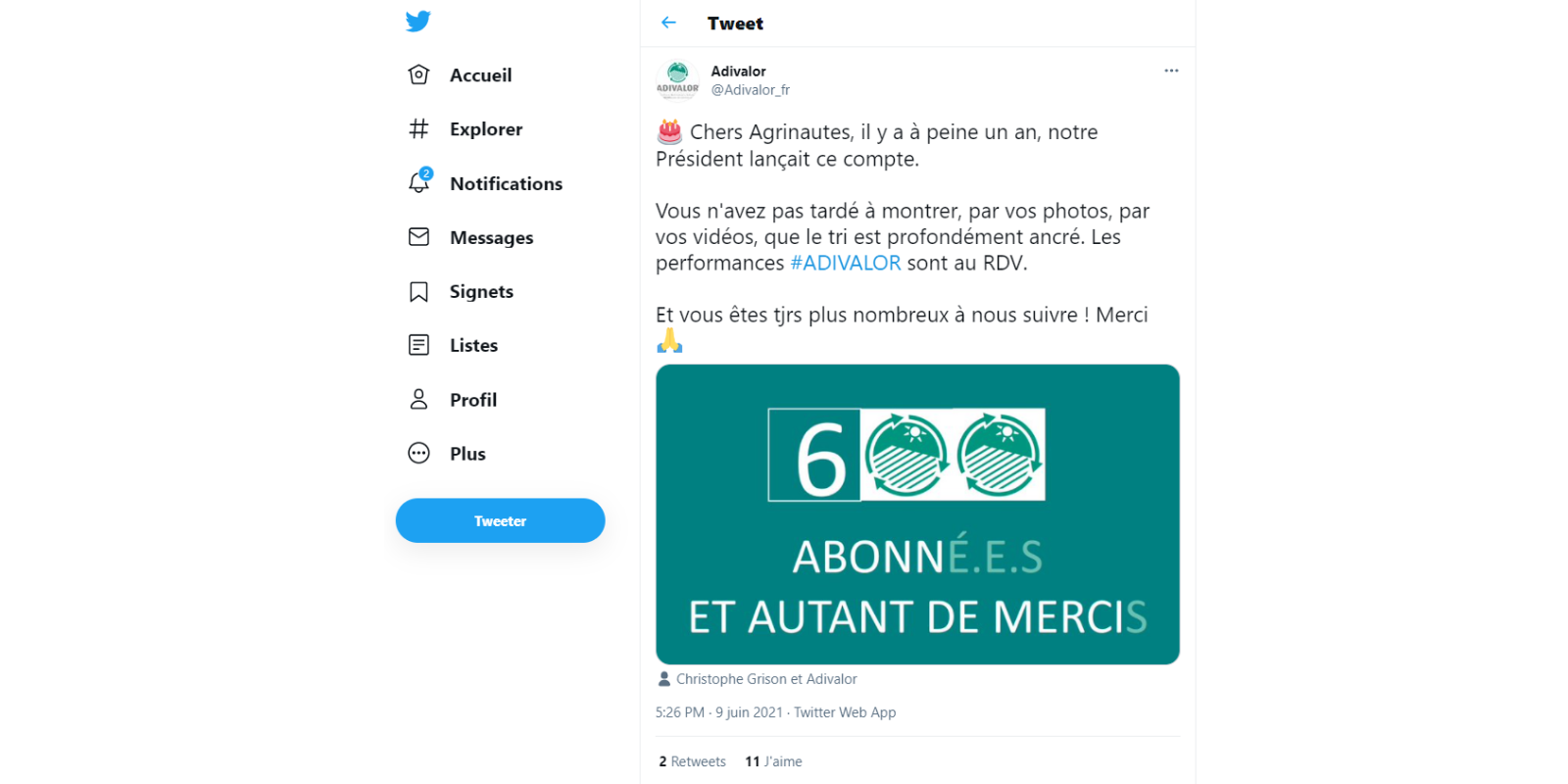Screen dimensions: 1568x784
Task: Show the 11 J'aime list
Action: (773, 761)
